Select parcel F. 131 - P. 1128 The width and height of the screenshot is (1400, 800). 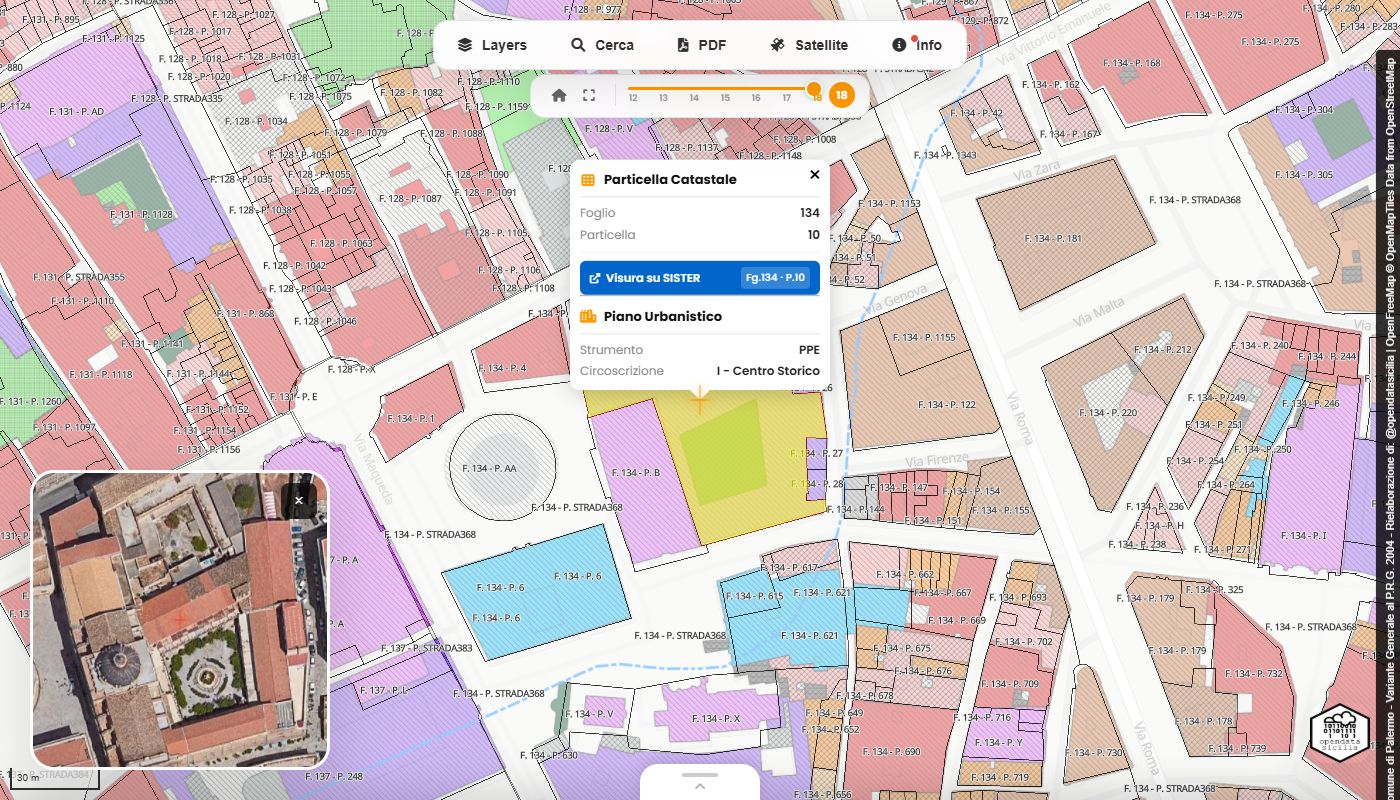click(x=141, y=215)
